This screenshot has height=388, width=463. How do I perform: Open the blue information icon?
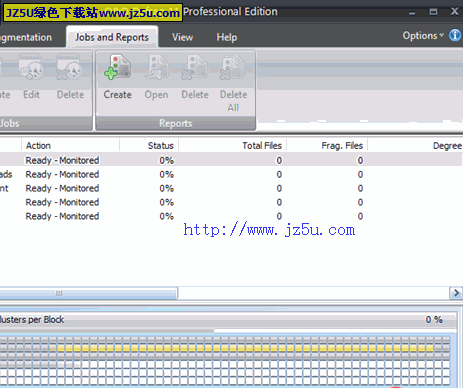(455, 35)
